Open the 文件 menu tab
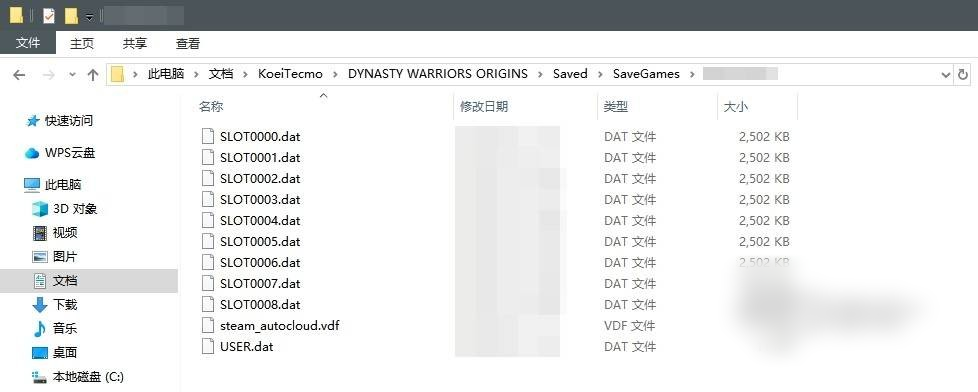The width and height of the screenshot is (978, 392). pos(28,43)
